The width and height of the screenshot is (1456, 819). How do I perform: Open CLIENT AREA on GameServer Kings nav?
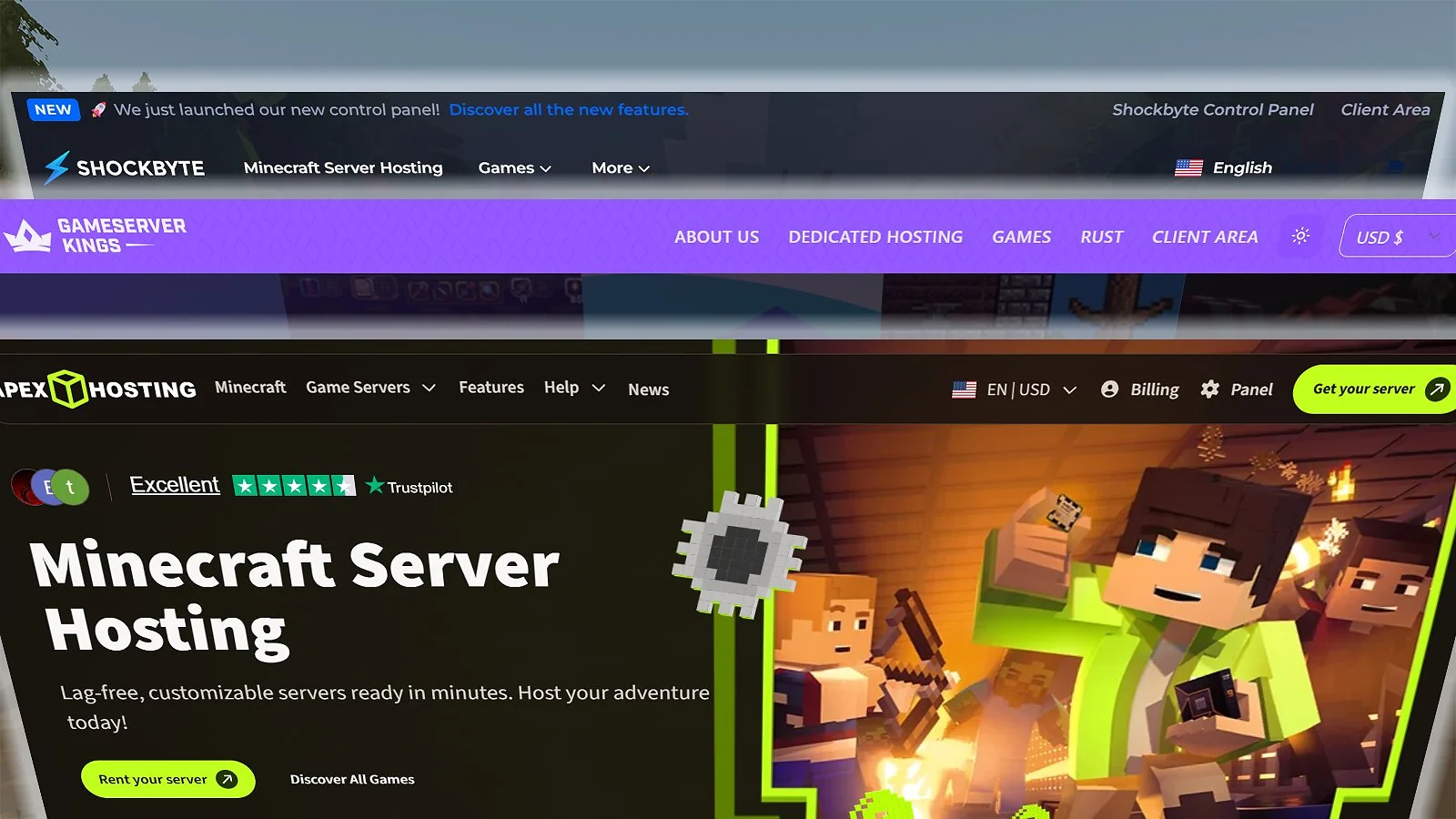1205,237
